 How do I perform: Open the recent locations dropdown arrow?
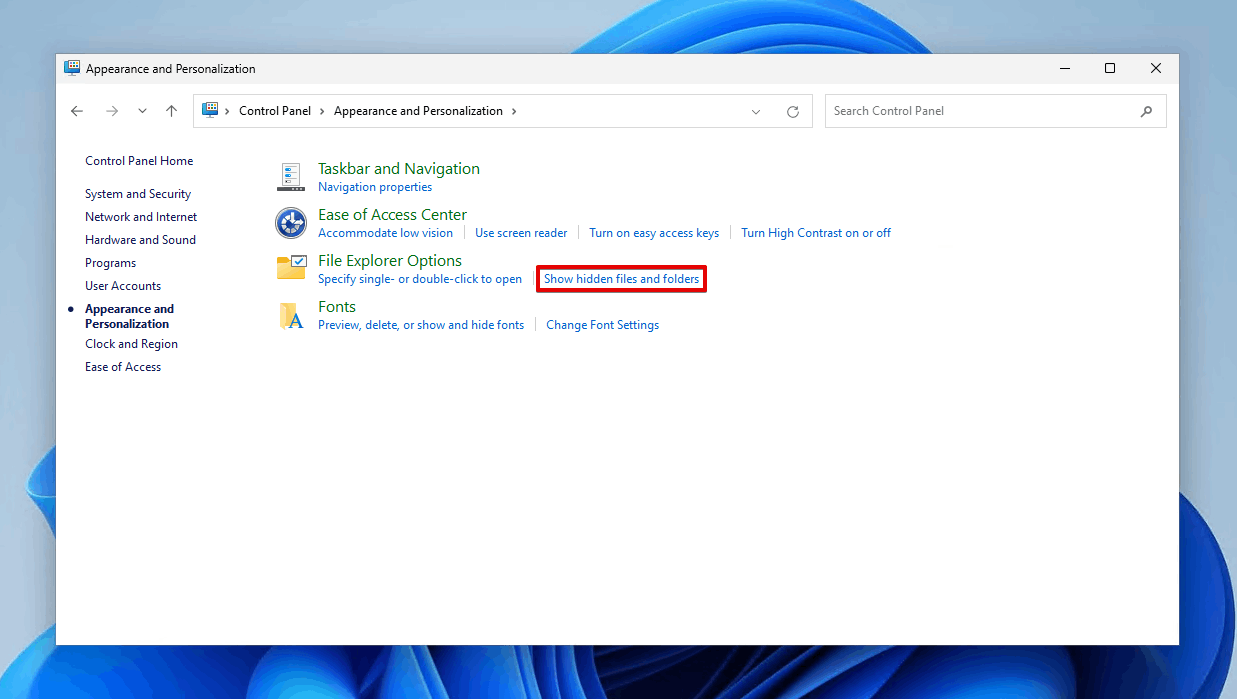point(142,111)
